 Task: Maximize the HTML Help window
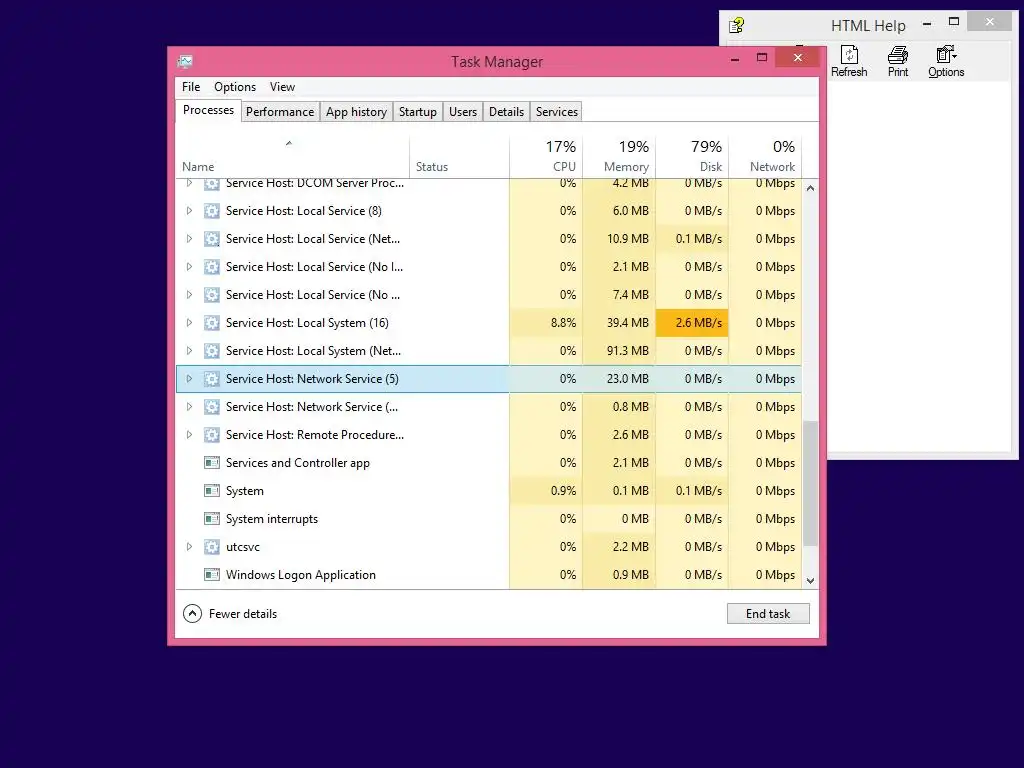click(953, 22)
